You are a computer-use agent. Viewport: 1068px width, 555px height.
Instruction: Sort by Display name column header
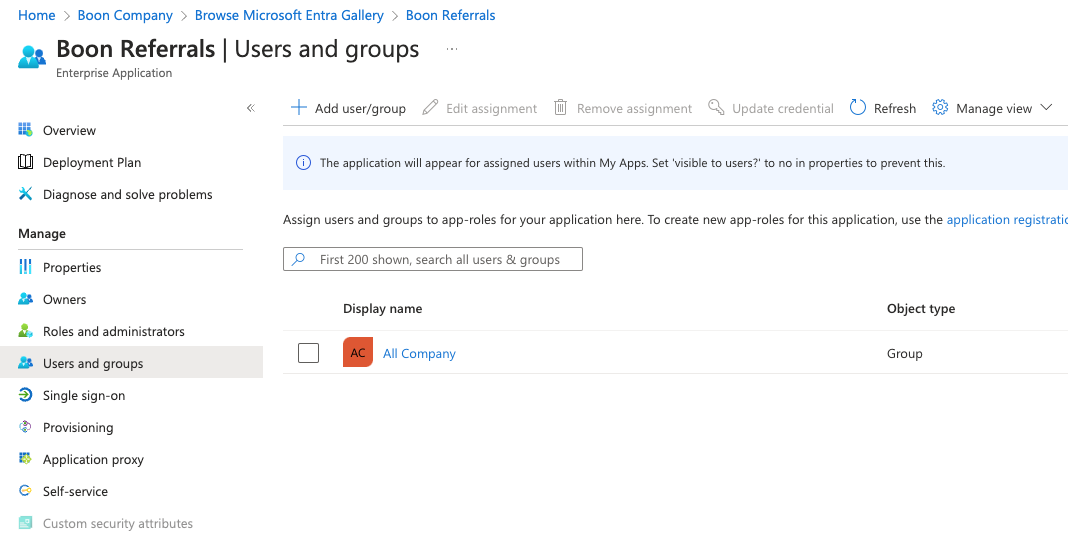[382, 309]
